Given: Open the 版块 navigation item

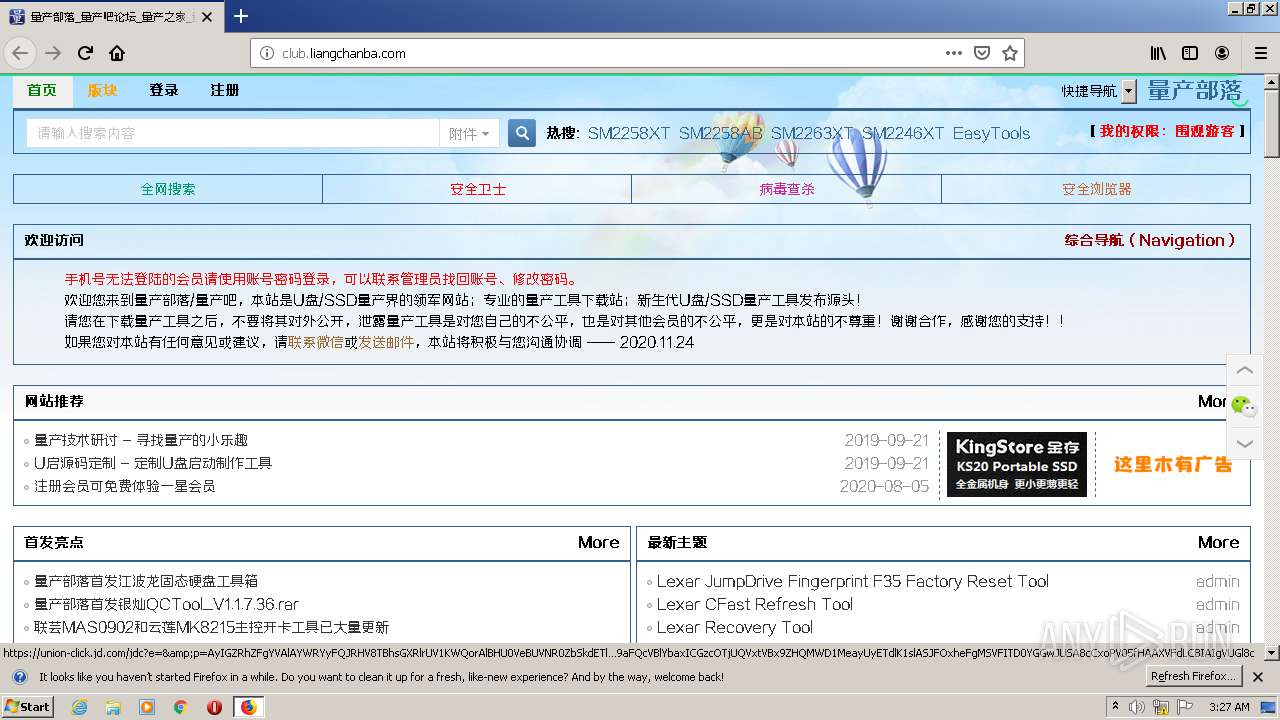Looking at the screenshot, I should 102,90.
